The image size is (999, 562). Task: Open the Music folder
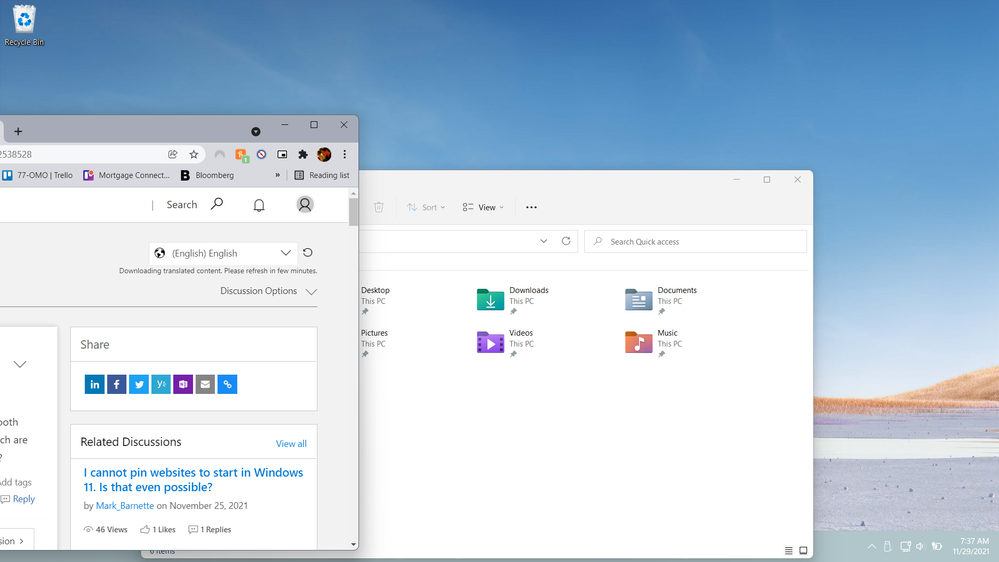pyautogui.click(x=654, y=342)
